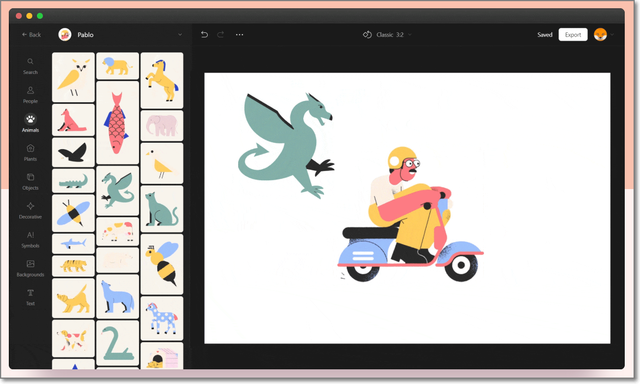This screenshot has width=640, height=384.
Task: Pick the pink fish illustration thumbnail
Action: pyautogui.click(x=118, y=122)
